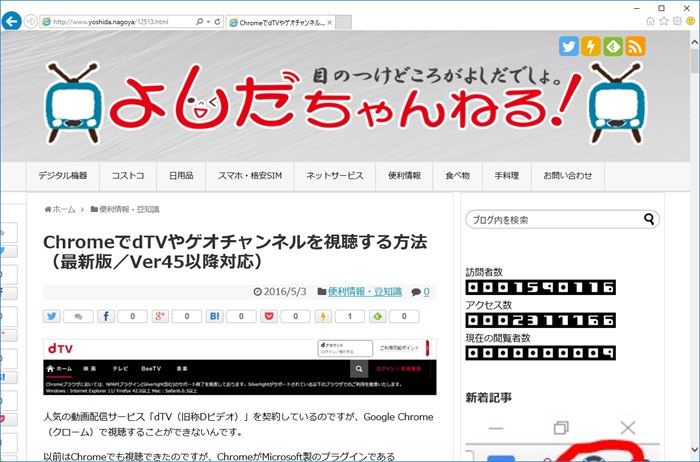The image size is (700, 462).
Task: Click the アクセス数 counter 0002311166
Action: coord(541,320)
